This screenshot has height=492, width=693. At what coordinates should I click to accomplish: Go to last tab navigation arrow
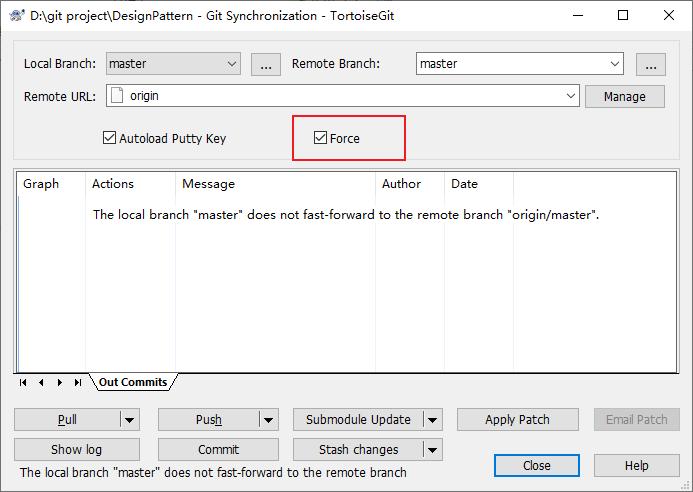(x=78, y=382)
